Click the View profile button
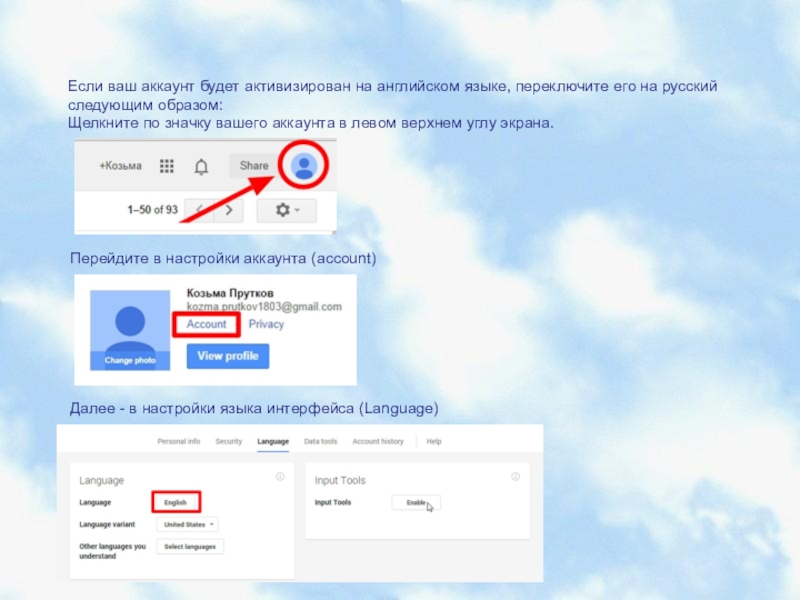 click(228, 356)
